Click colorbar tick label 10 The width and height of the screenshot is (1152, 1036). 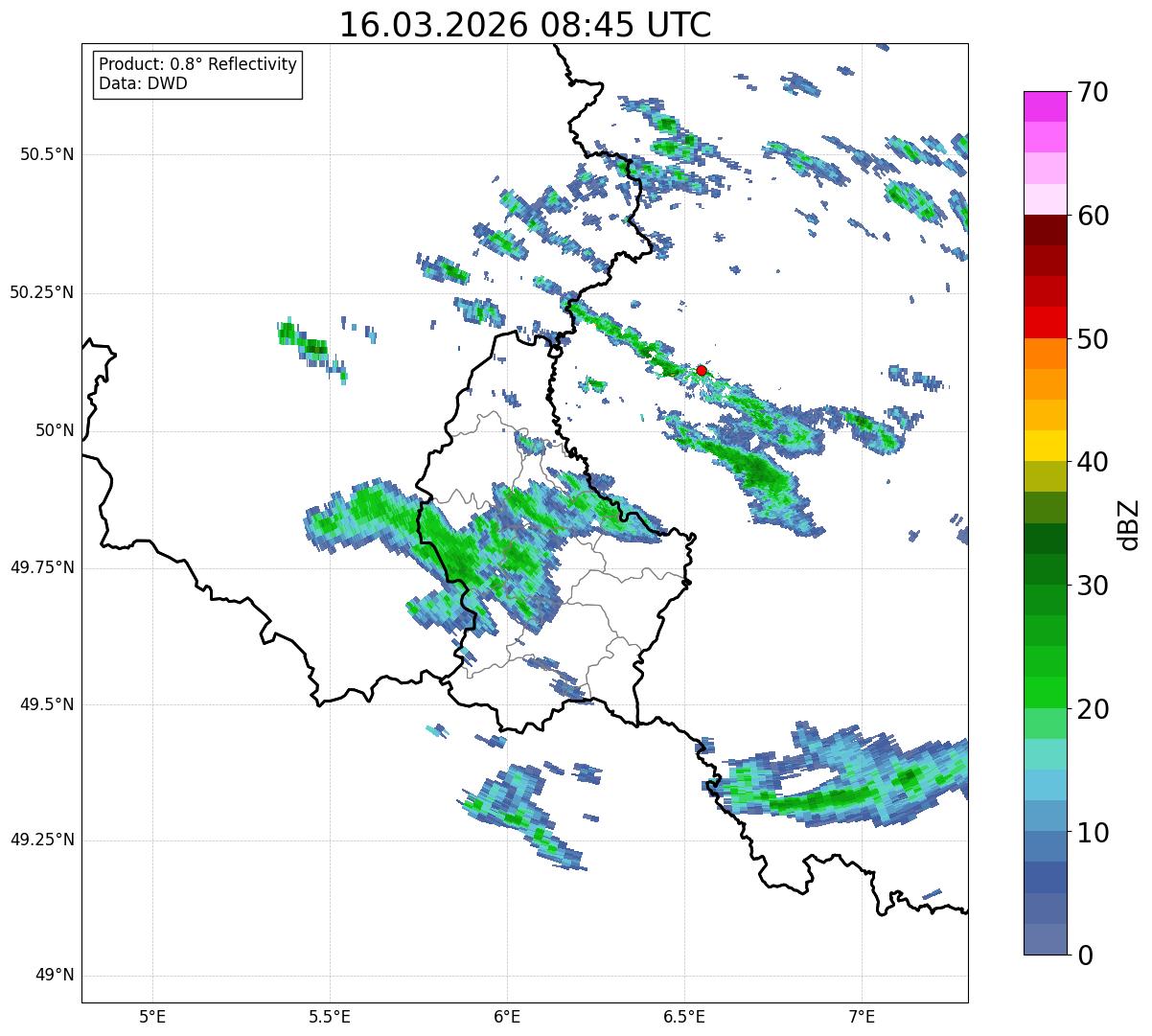point(1093,833)
